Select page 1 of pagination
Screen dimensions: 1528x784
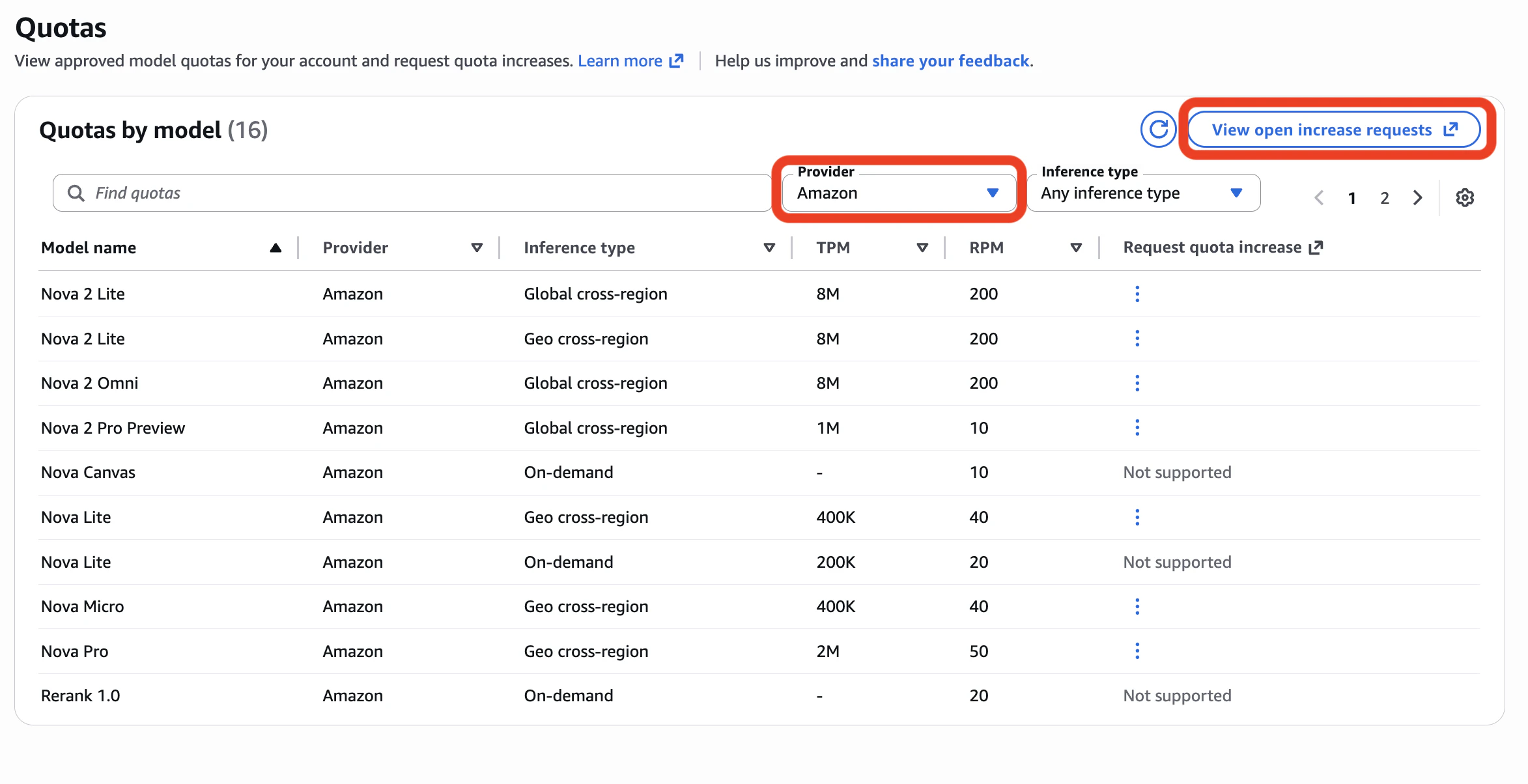click(x=1352, y=198)
